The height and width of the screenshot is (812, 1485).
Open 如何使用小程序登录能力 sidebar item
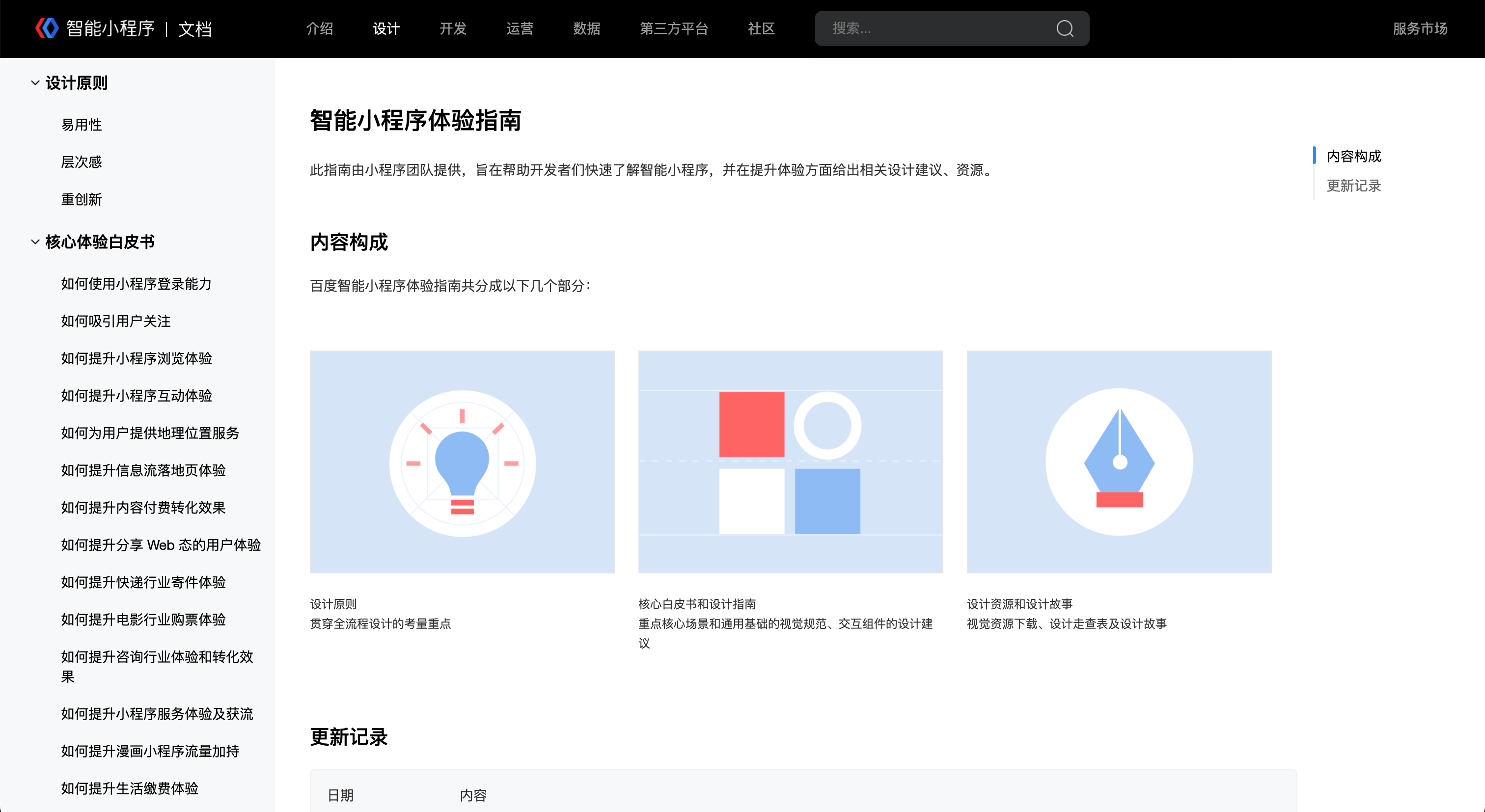point(136,284)
